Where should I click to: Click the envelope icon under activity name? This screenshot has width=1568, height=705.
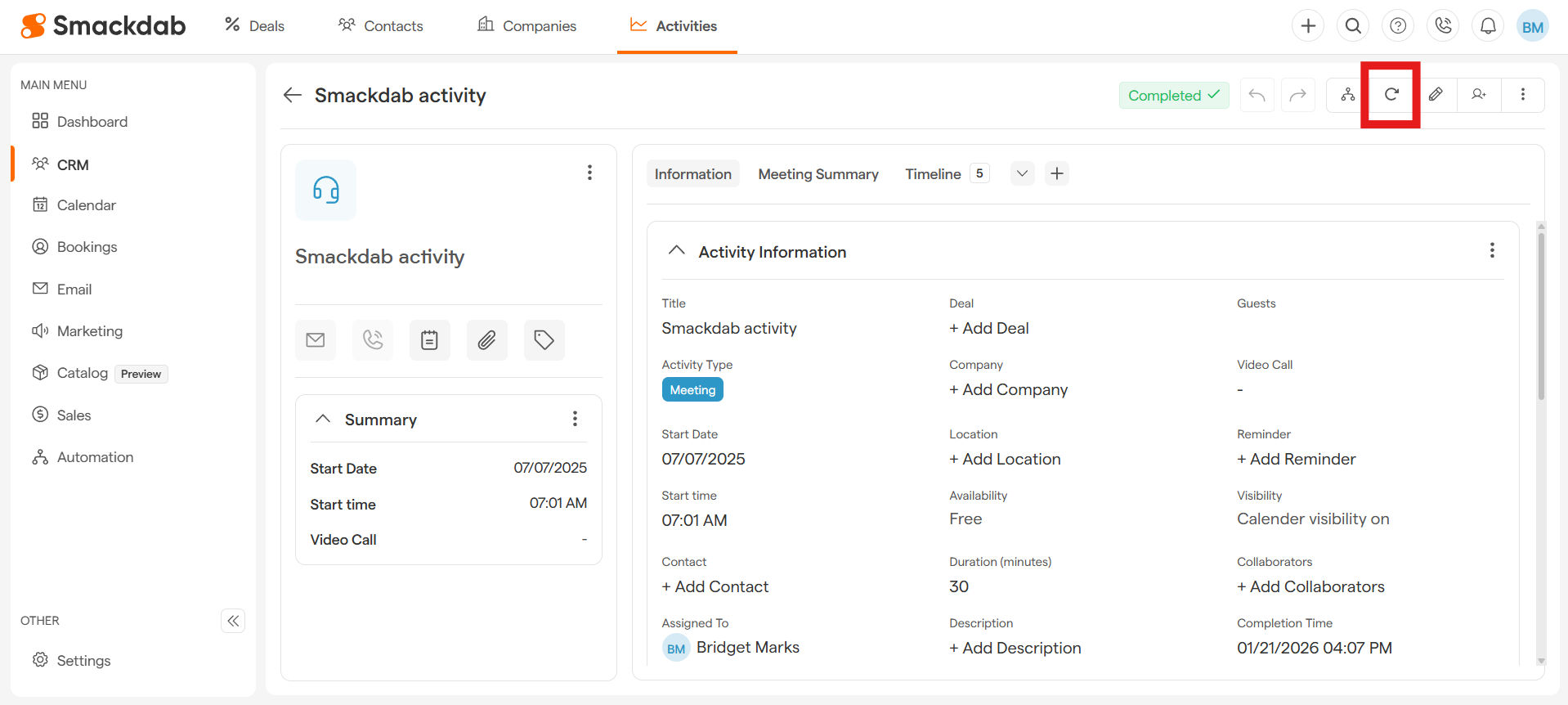[316, 340]
